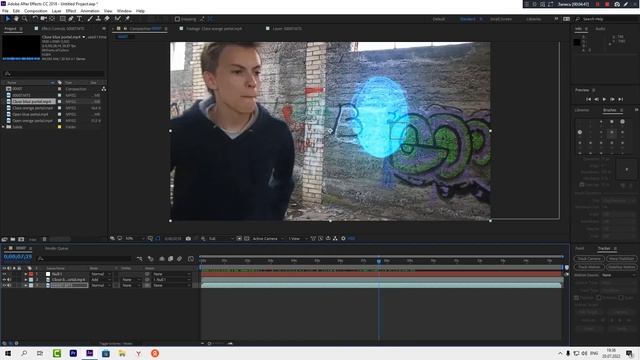Viewport: 640px width, 360px height.
Task: Select Close orange portal.mp4 in Project panel
Action: click(33, 108)
